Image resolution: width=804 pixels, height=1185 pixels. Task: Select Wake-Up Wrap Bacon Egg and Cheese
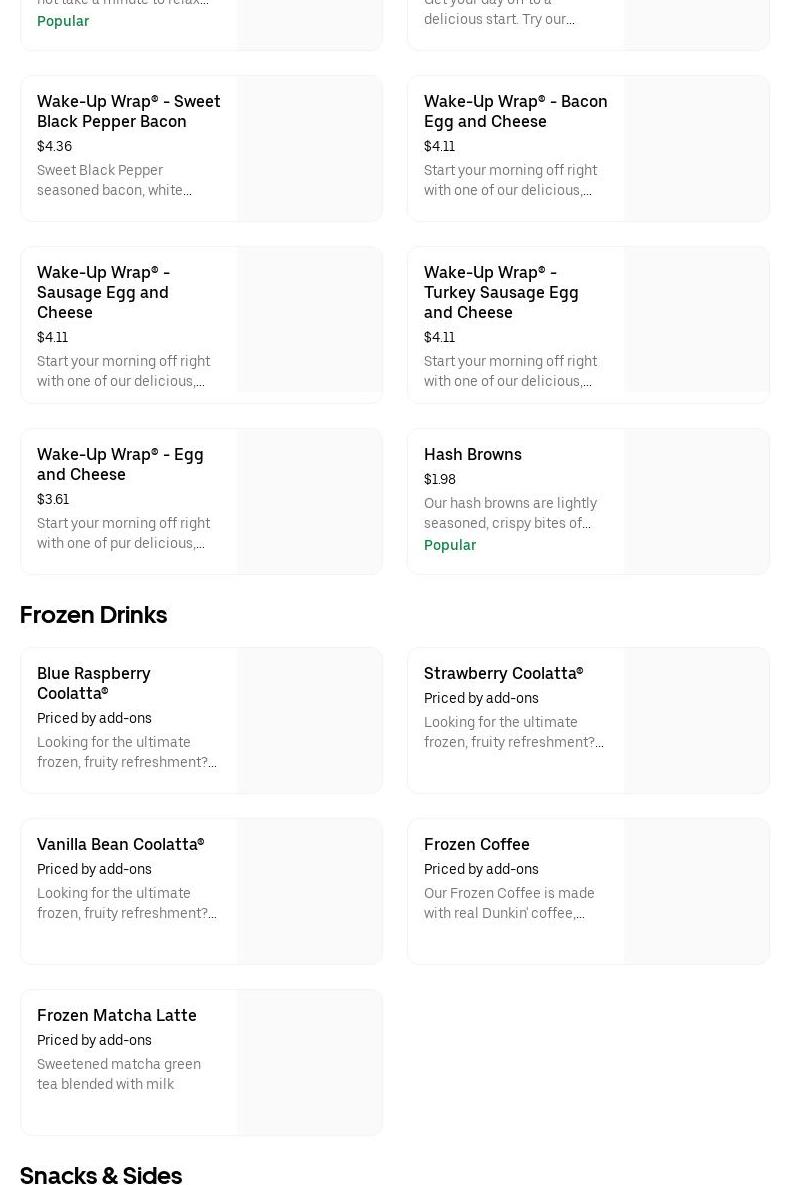[x=515, y=111]
